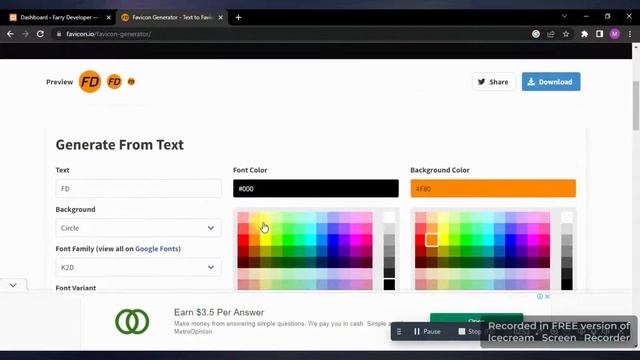Reload the favicon.io page
The image size is (640, 360).
click(x=40, y=34)
